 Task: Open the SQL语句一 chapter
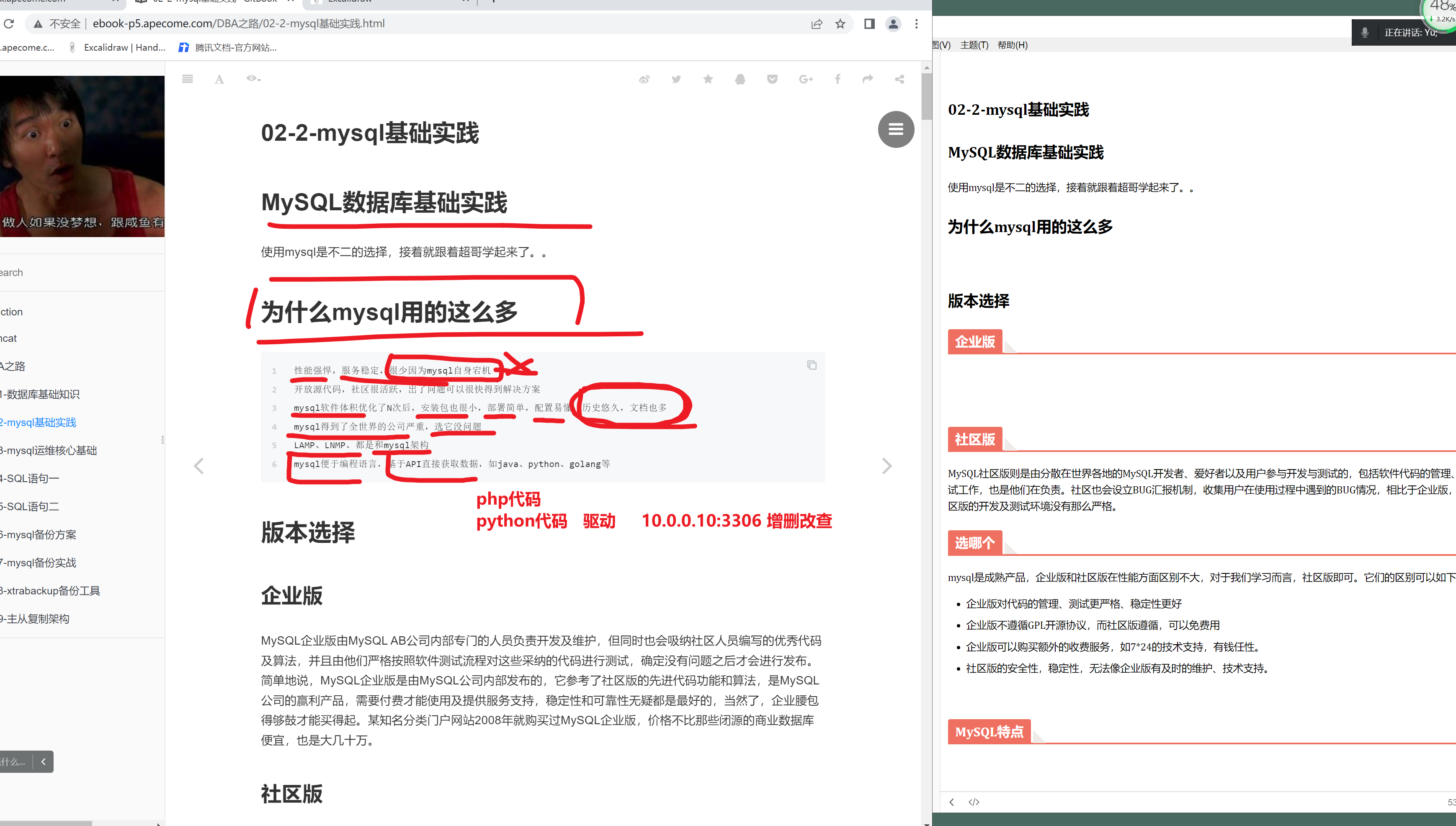point(29,478)
